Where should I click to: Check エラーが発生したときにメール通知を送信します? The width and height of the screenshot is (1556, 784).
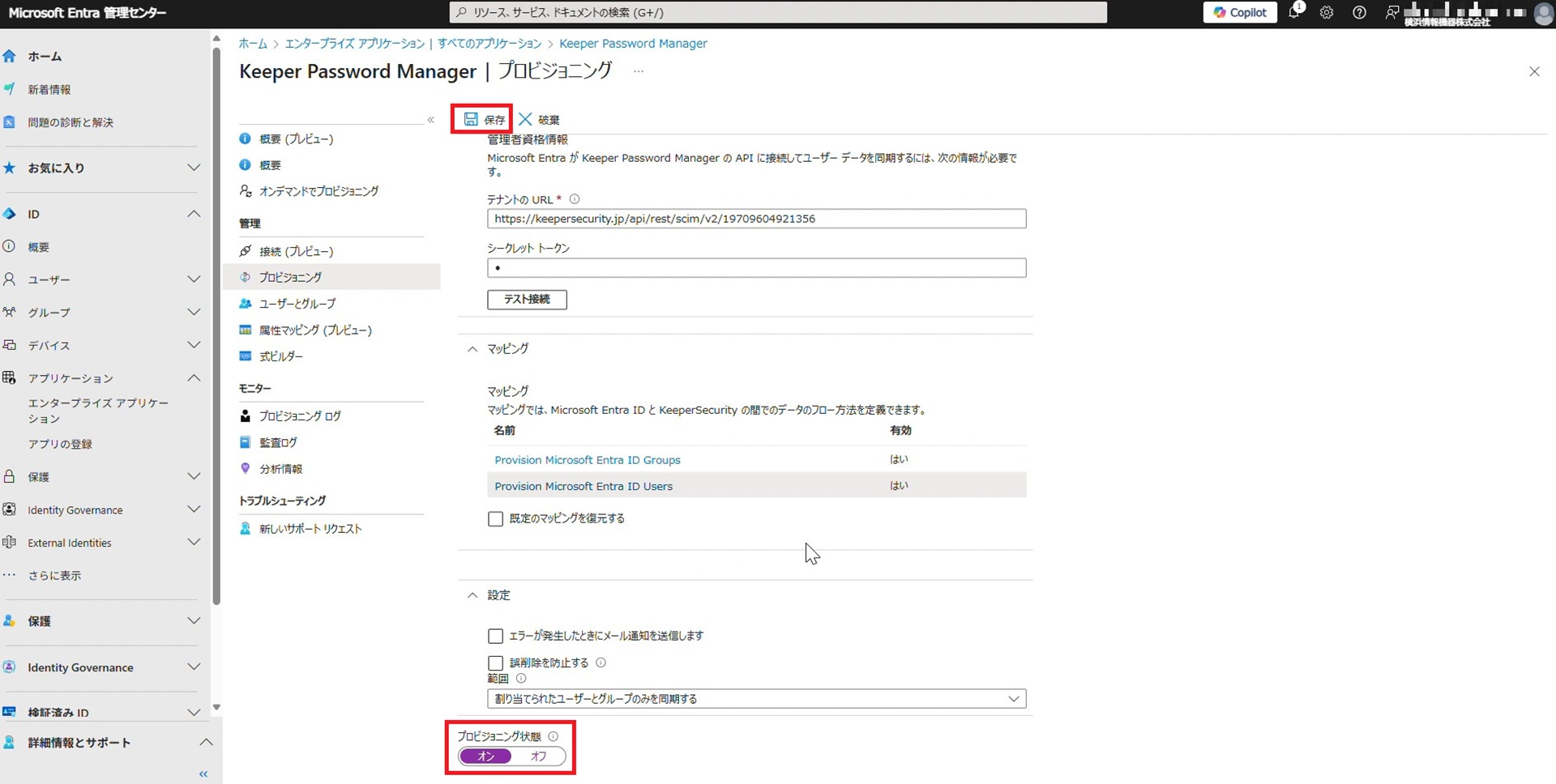495,637
